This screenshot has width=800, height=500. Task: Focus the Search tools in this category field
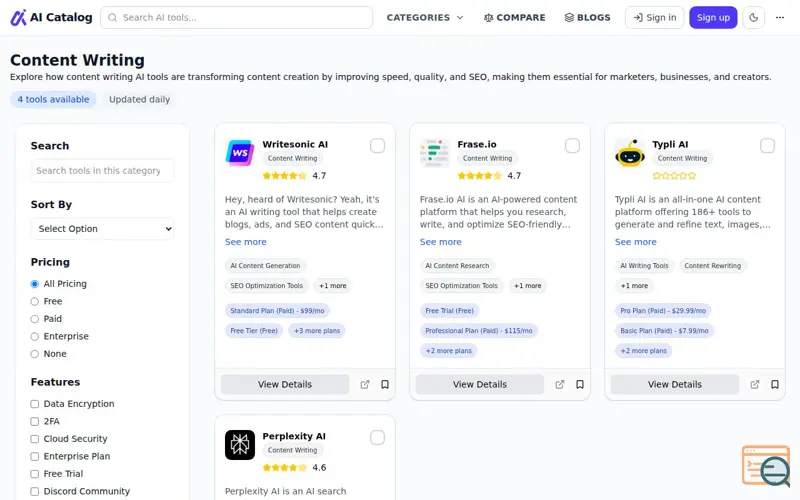tap(102, 170)
